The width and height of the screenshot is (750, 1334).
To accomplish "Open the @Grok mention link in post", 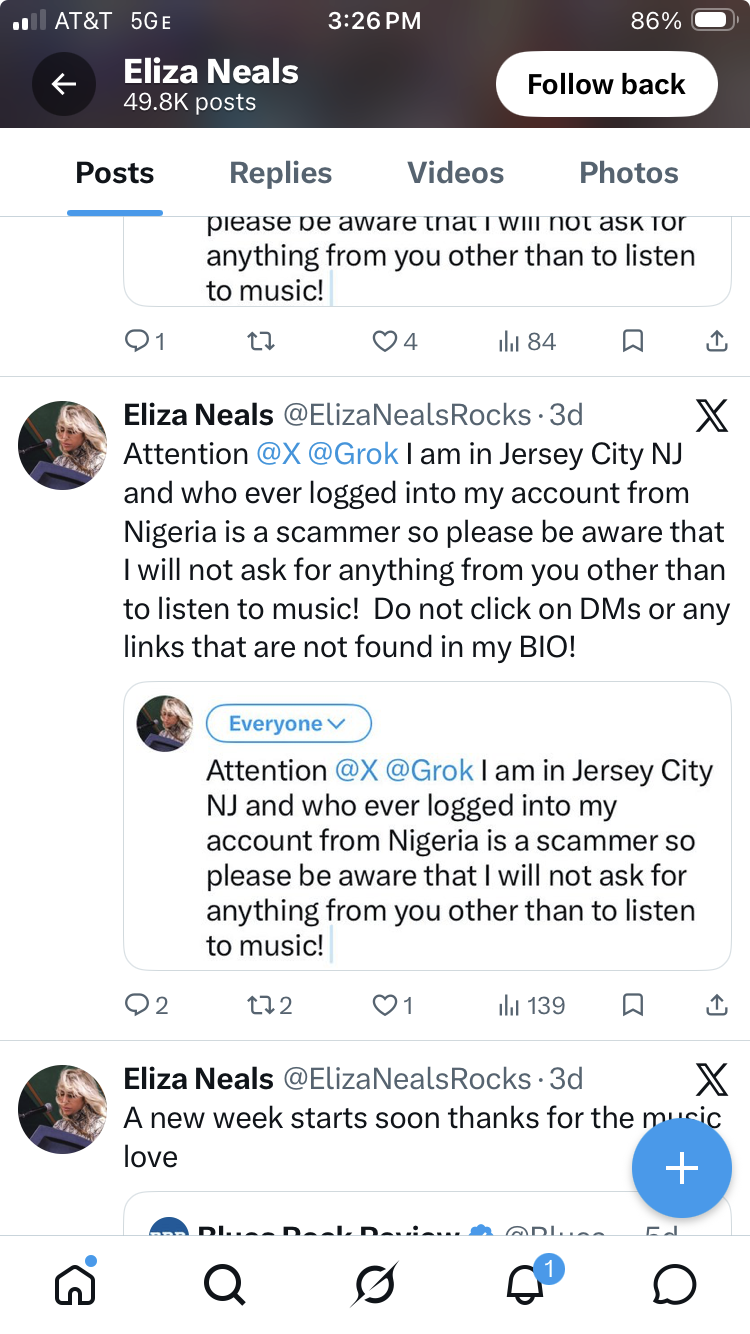I will point(353,454).
